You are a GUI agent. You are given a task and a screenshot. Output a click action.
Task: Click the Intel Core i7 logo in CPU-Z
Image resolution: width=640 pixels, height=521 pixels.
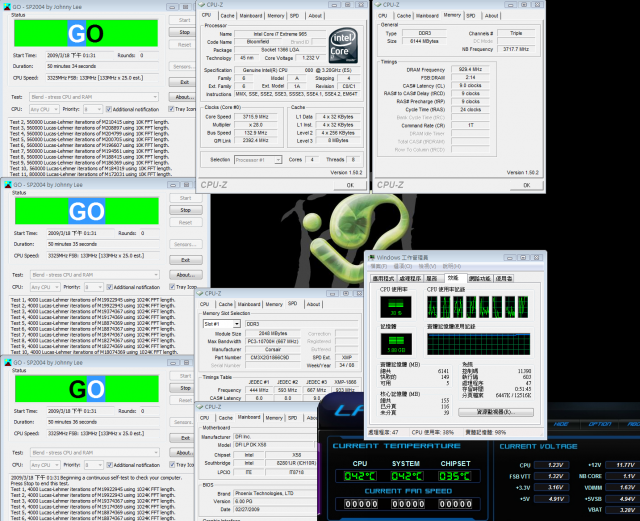click(x=344, y=46)
